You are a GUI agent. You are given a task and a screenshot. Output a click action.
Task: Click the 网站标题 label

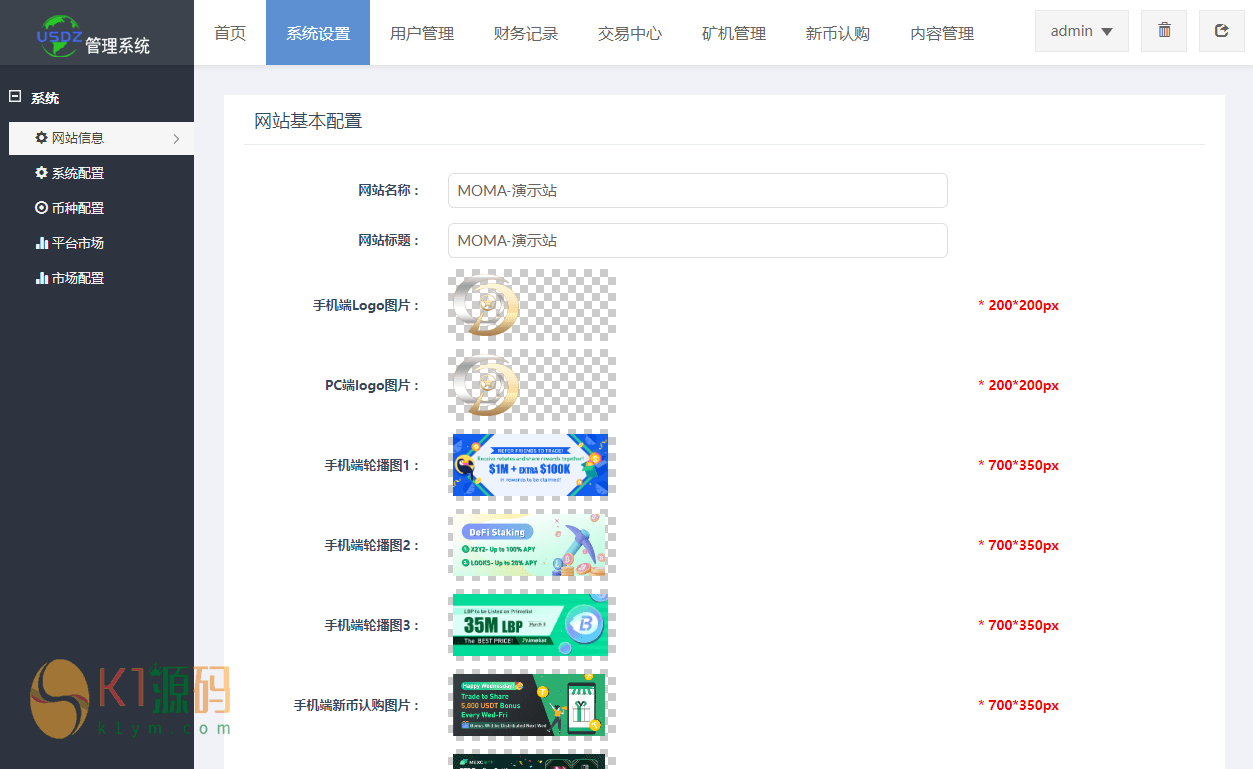coord(389,240)
